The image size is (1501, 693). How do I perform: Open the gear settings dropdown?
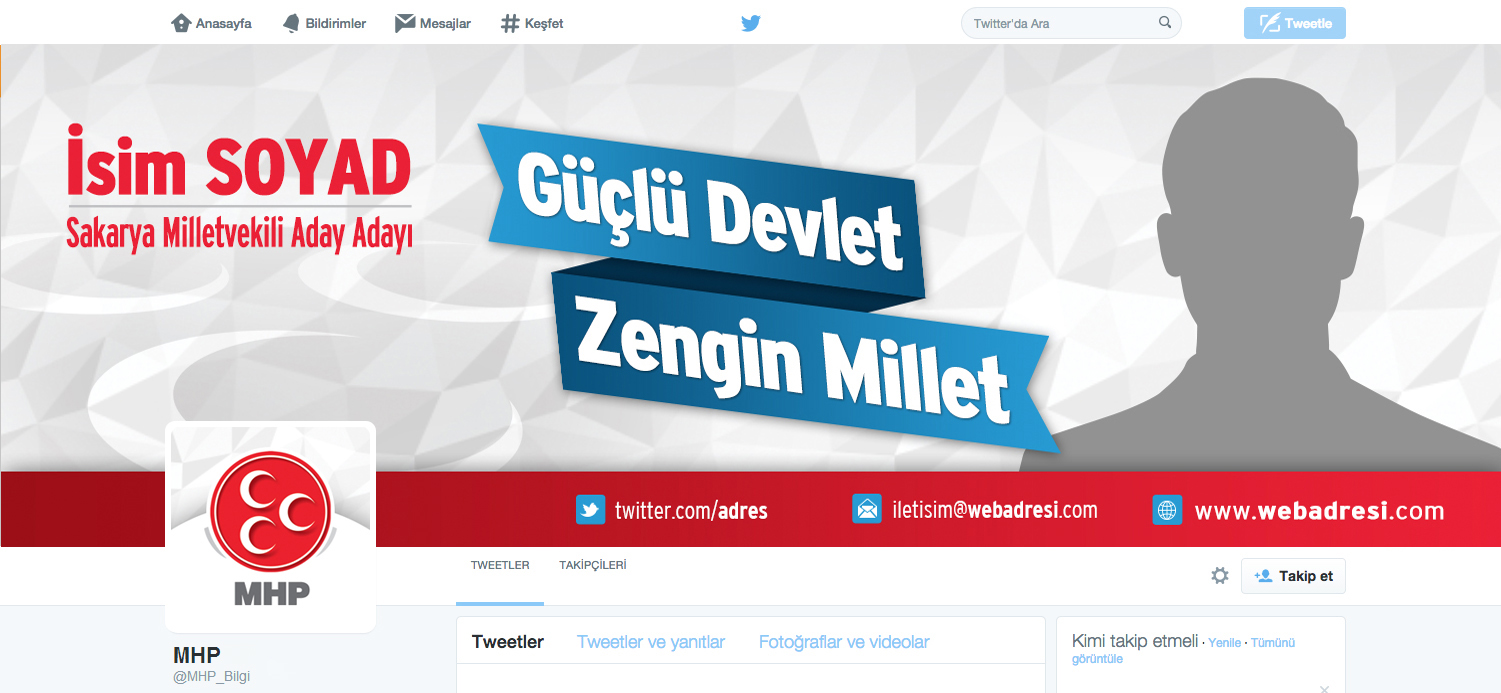pos(1220,576)
